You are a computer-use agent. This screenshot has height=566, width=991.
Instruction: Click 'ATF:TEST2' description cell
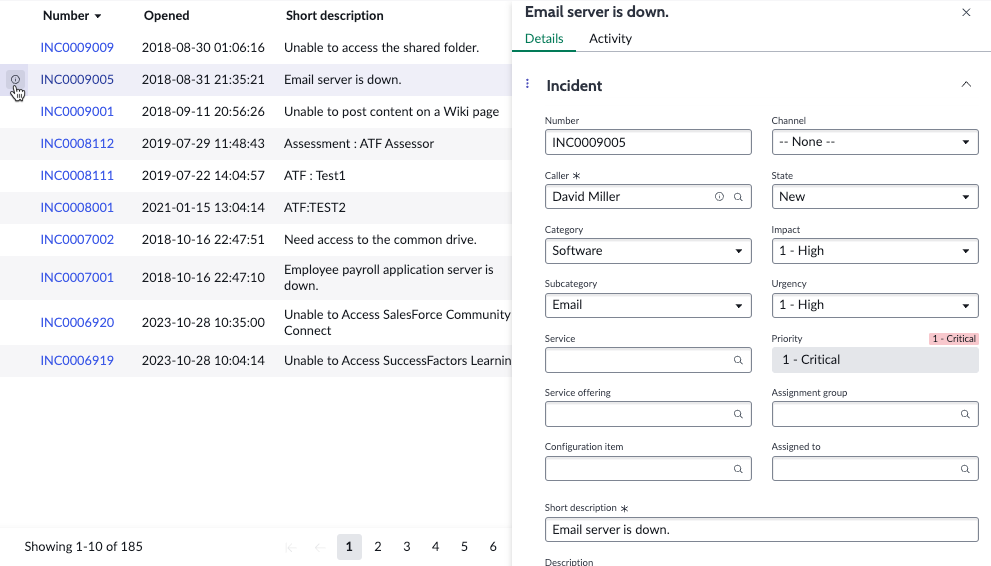point(315,208)
